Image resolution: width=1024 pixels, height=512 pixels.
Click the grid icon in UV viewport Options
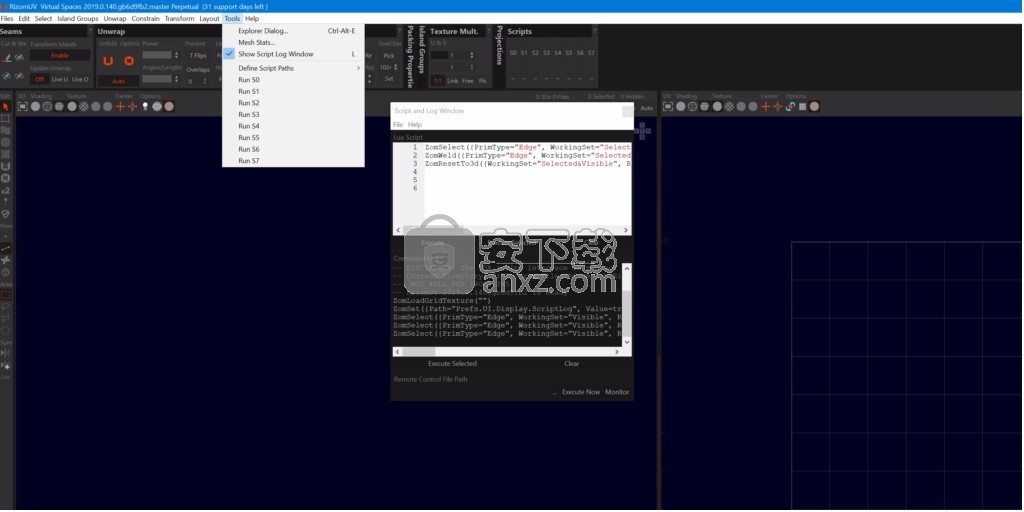click(x=802, y=106)
